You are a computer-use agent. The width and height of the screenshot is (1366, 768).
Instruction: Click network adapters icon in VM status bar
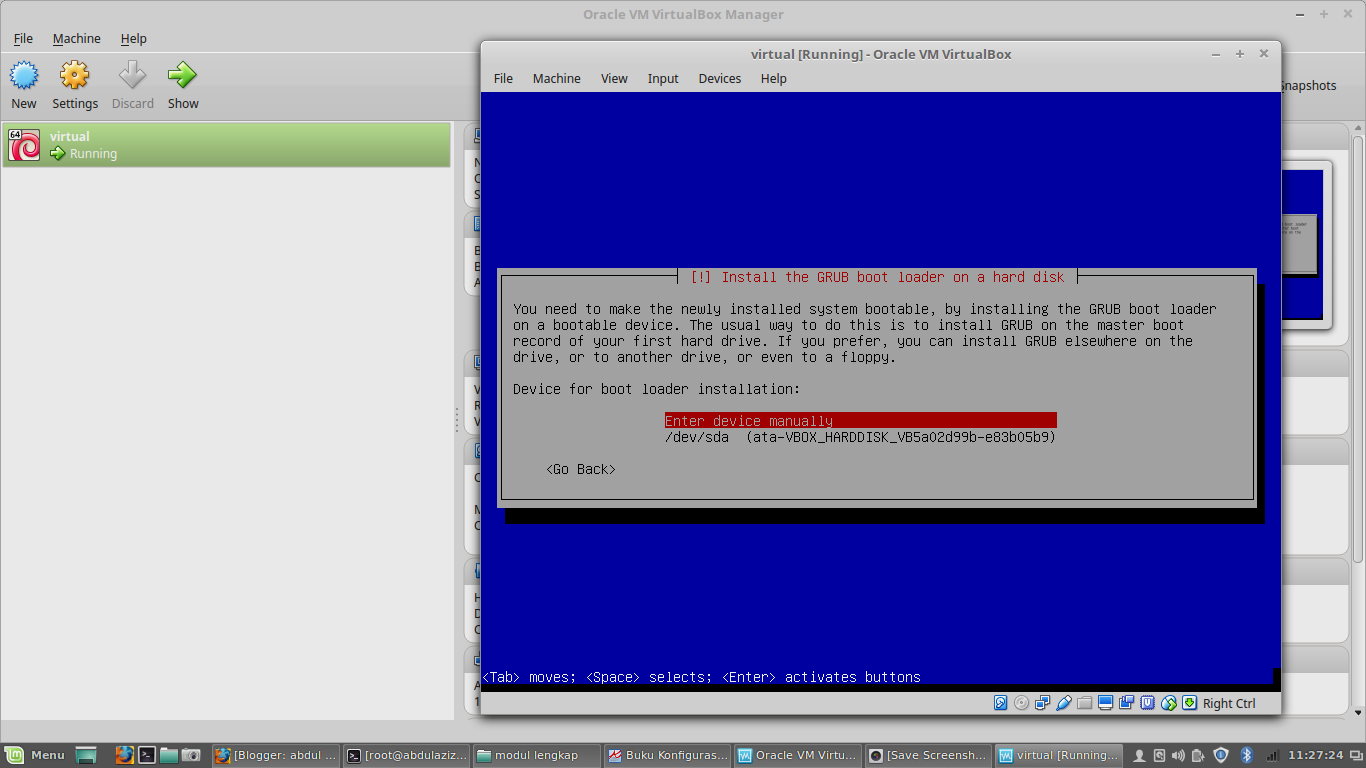[1043, 703]
